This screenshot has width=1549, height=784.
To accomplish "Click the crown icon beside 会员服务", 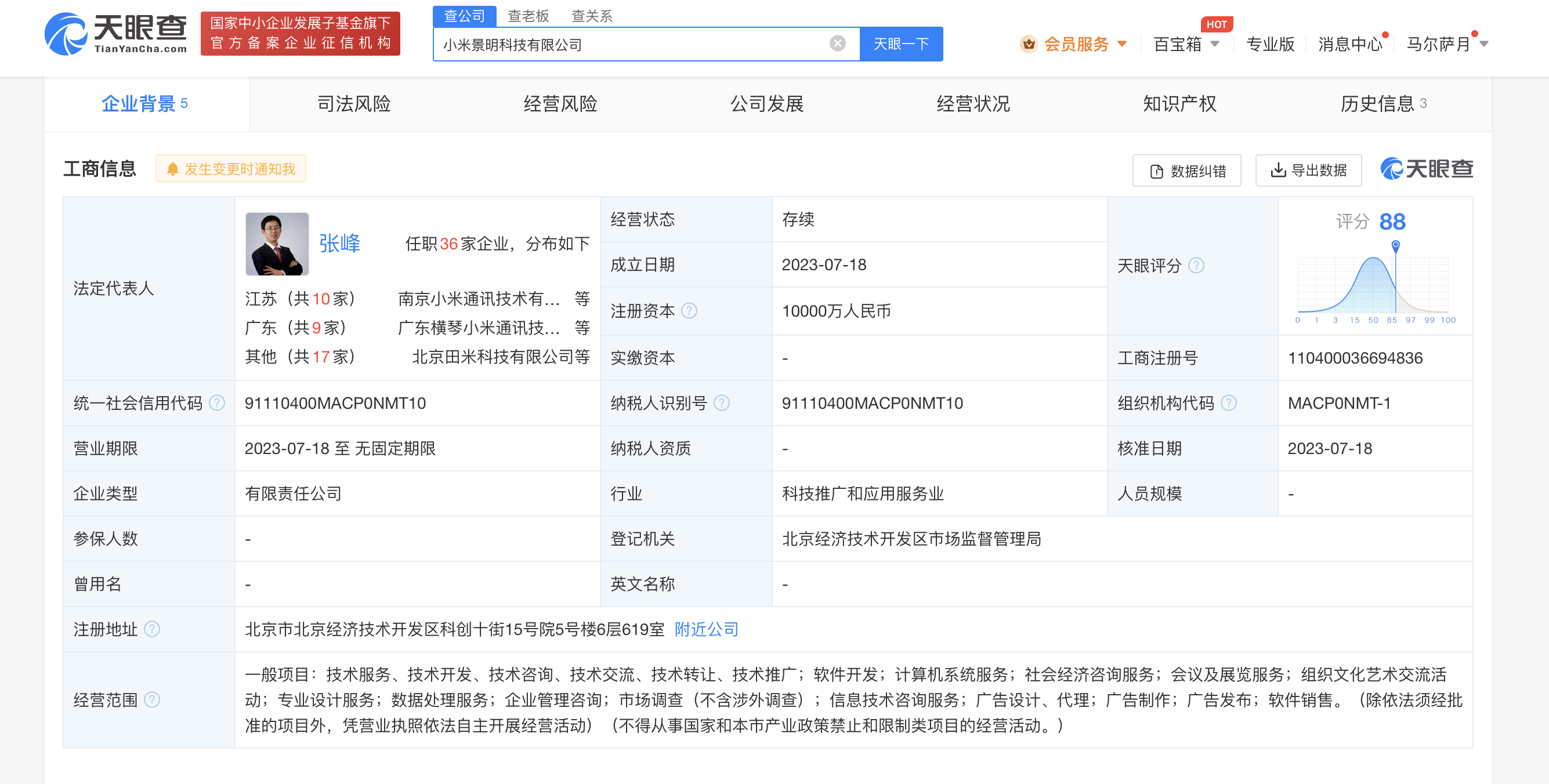I will coord(1029,43).
